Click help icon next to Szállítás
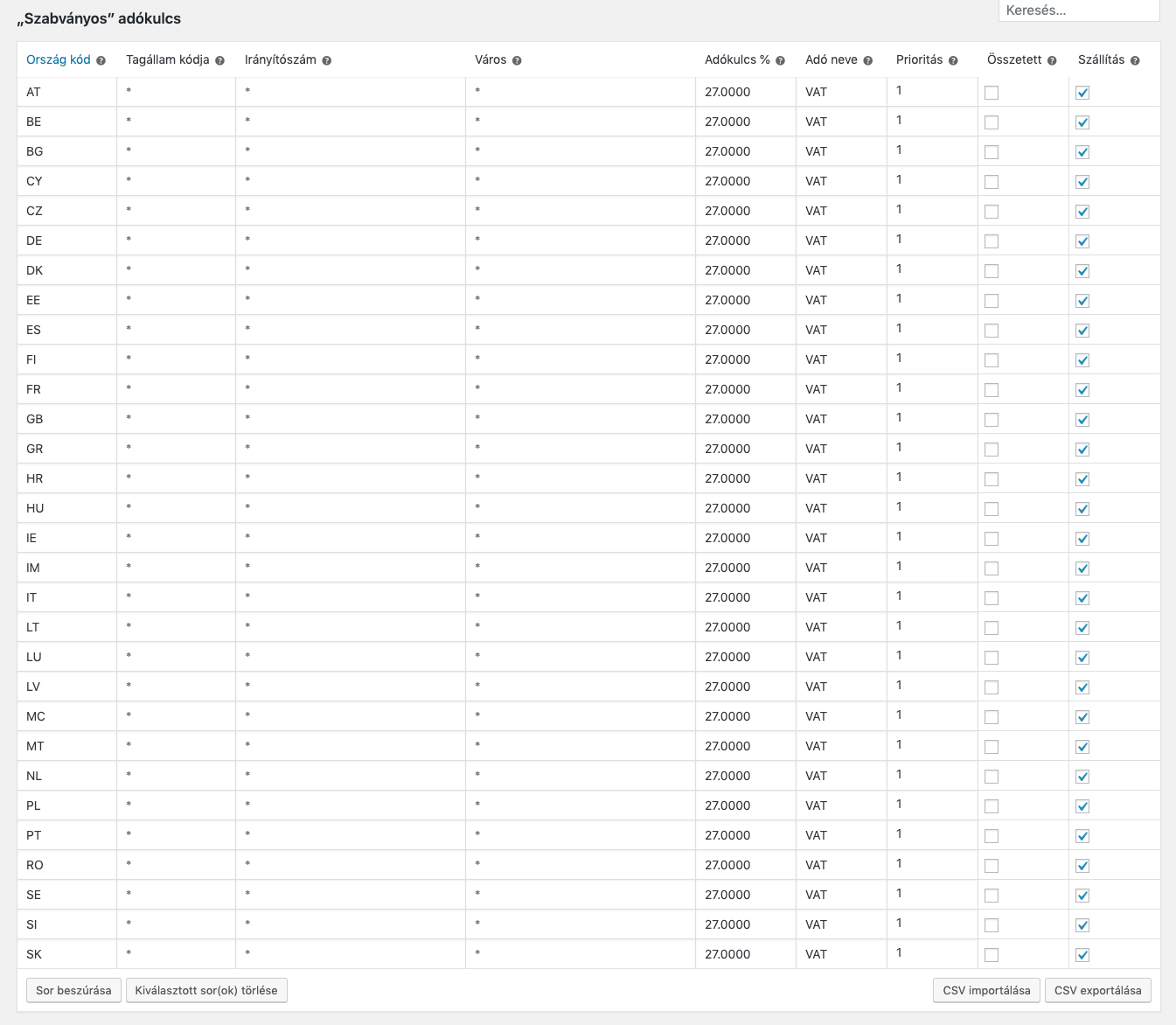Screen dimensions: 1176x1025 pyautogui.click(x=1136, y=61)
